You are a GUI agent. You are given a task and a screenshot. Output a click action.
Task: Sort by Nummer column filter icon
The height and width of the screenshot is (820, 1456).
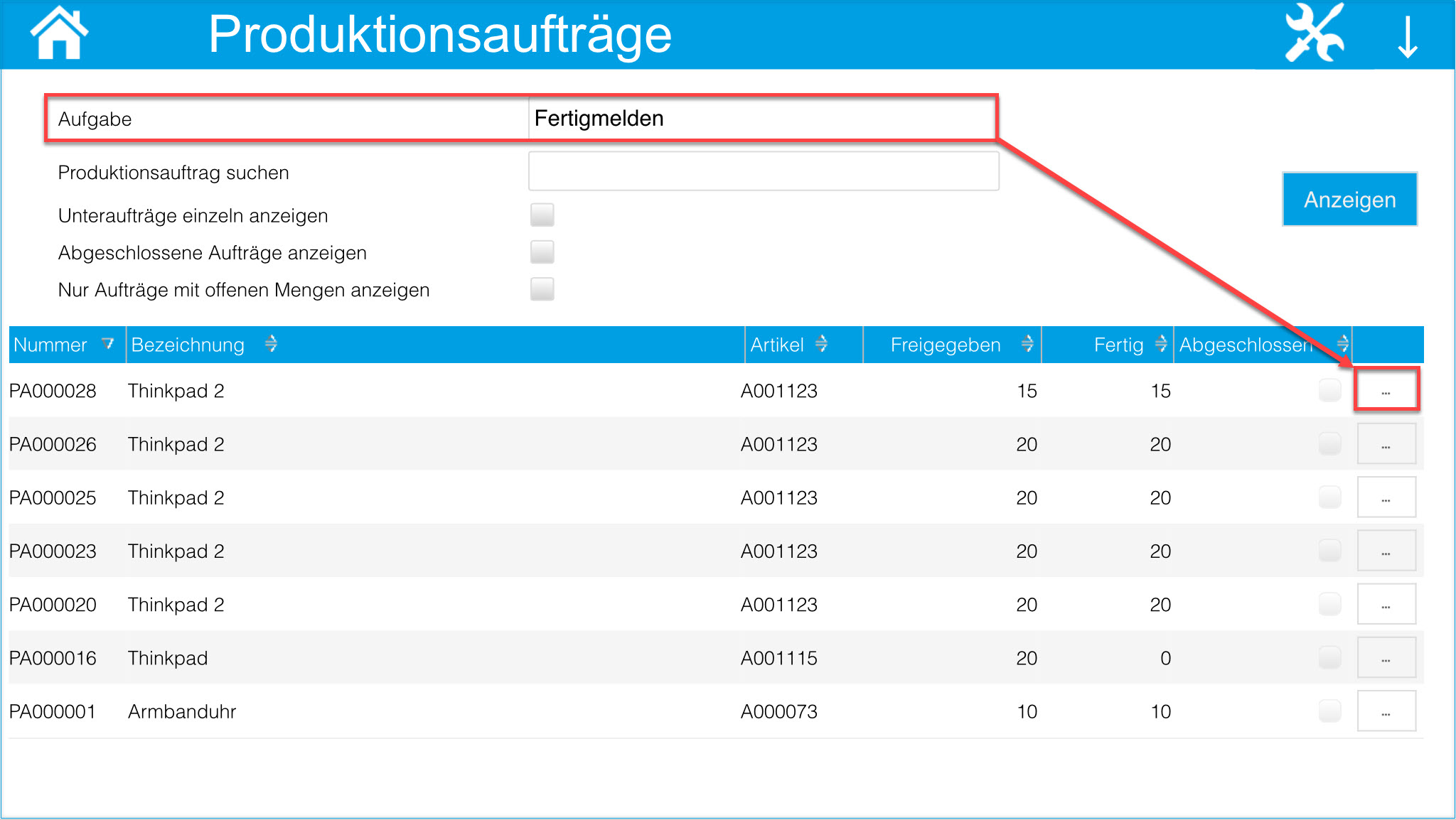(x=108, y=344)
